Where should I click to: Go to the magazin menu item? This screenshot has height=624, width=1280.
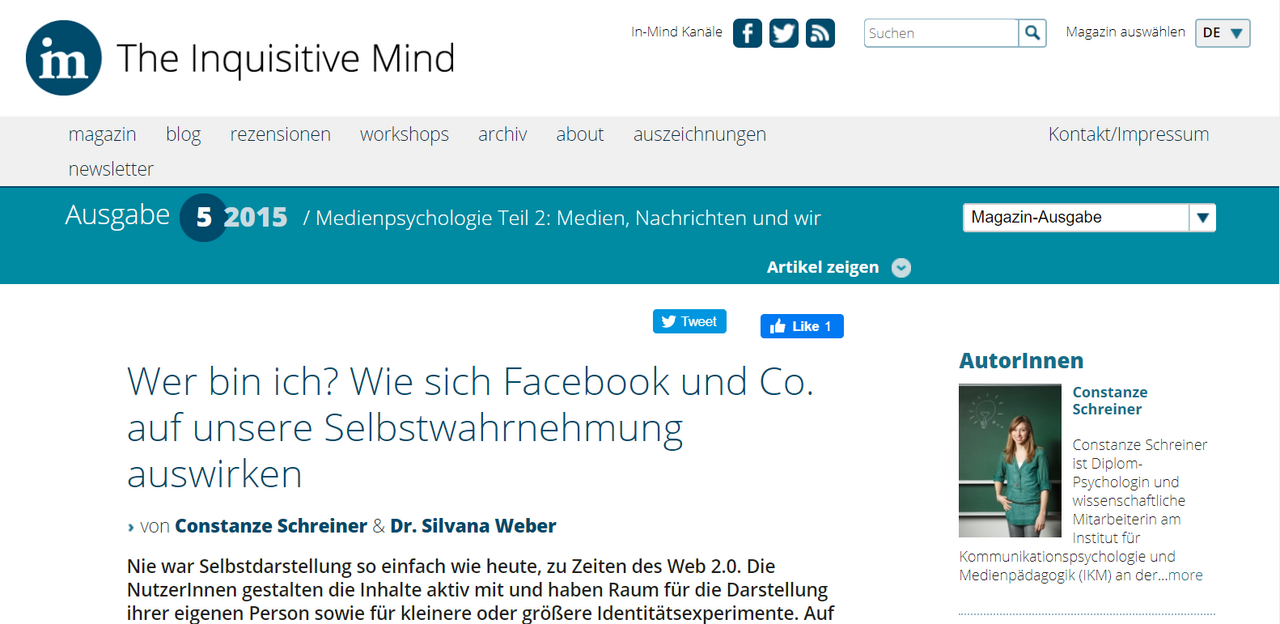tap(102, 134)
